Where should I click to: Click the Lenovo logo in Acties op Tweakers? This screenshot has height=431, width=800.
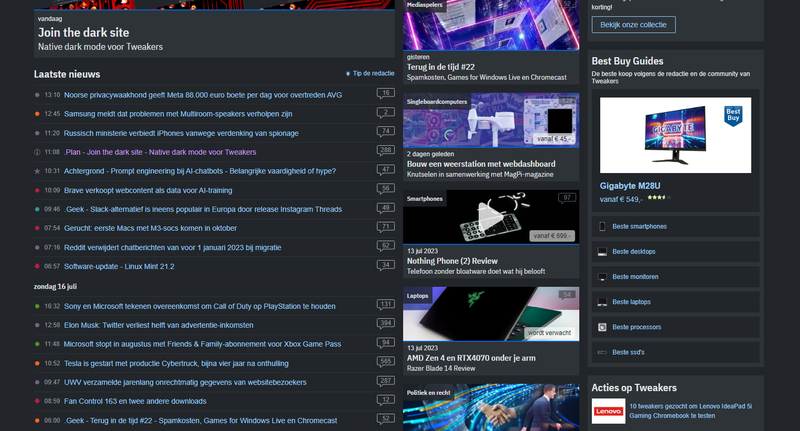(608, 411)
